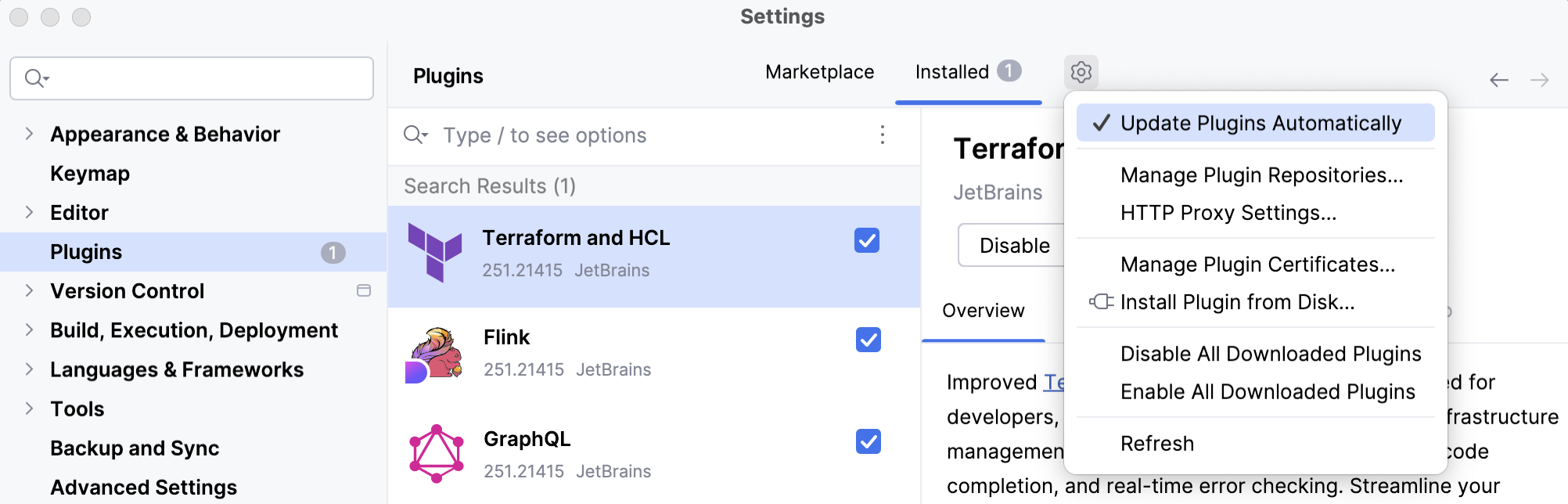The height and width of the screenshot is (504, 1568).
Task: Click the icon beside Version Control
Action: point(363,290)
